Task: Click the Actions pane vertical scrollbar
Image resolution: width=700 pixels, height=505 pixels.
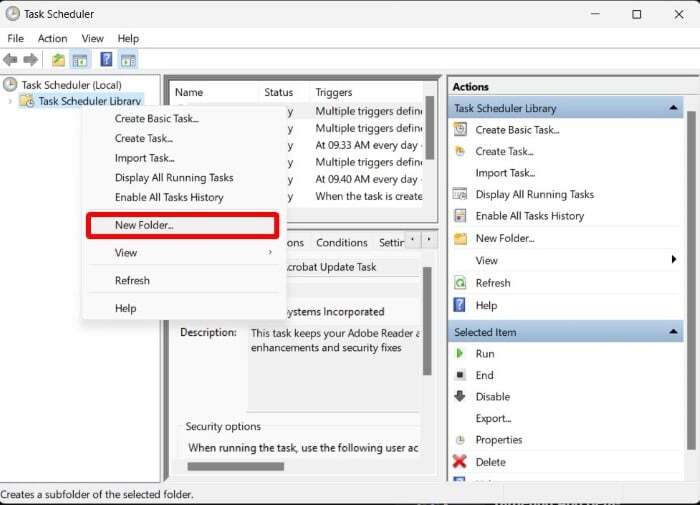Action: point(691,280)
